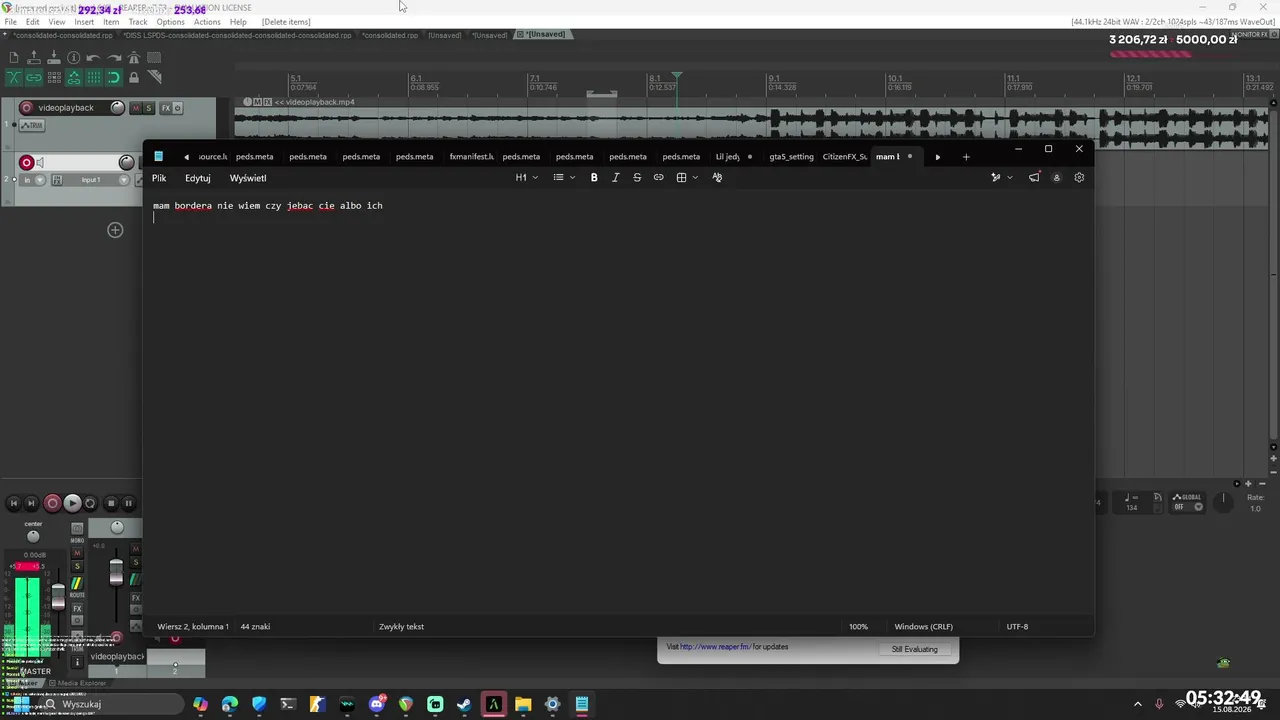
Task: Toggle snap magnet icon in REAPER toolbar
Action: pyautogui.click(x=114, y=78)
